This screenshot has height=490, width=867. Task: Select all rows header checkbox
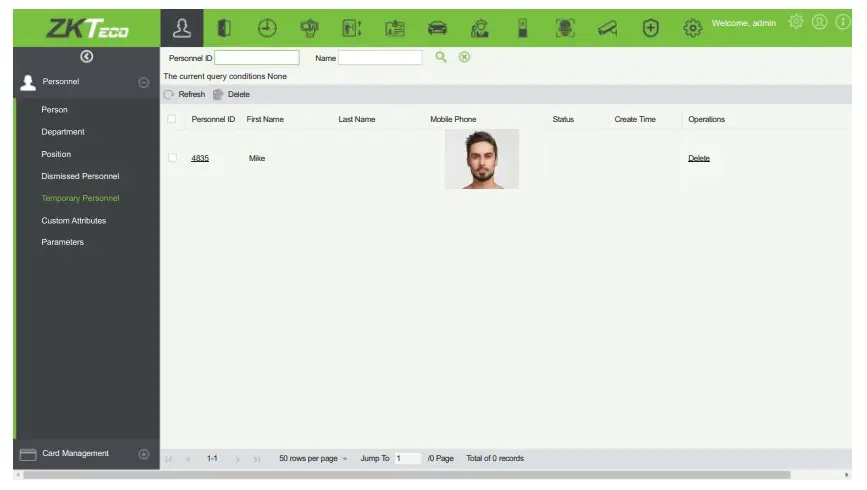click(172, 119)
